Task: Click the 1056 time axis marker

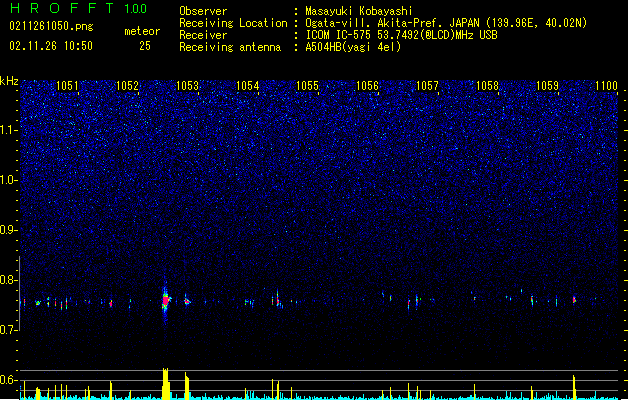Action: point(367,85)
